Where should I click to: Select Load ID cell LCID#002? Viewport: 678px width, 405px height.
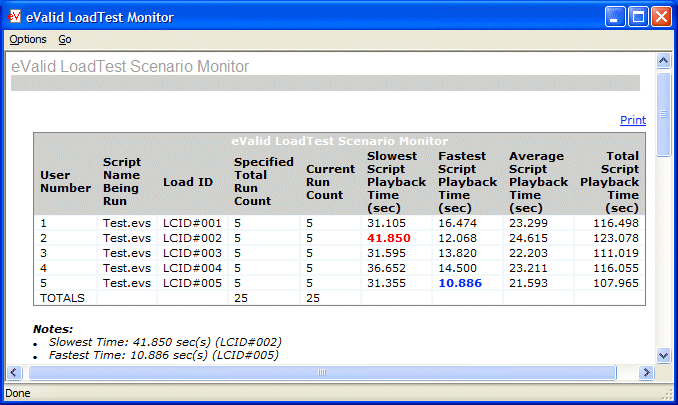pyautogui.click(x=192, y=238)
